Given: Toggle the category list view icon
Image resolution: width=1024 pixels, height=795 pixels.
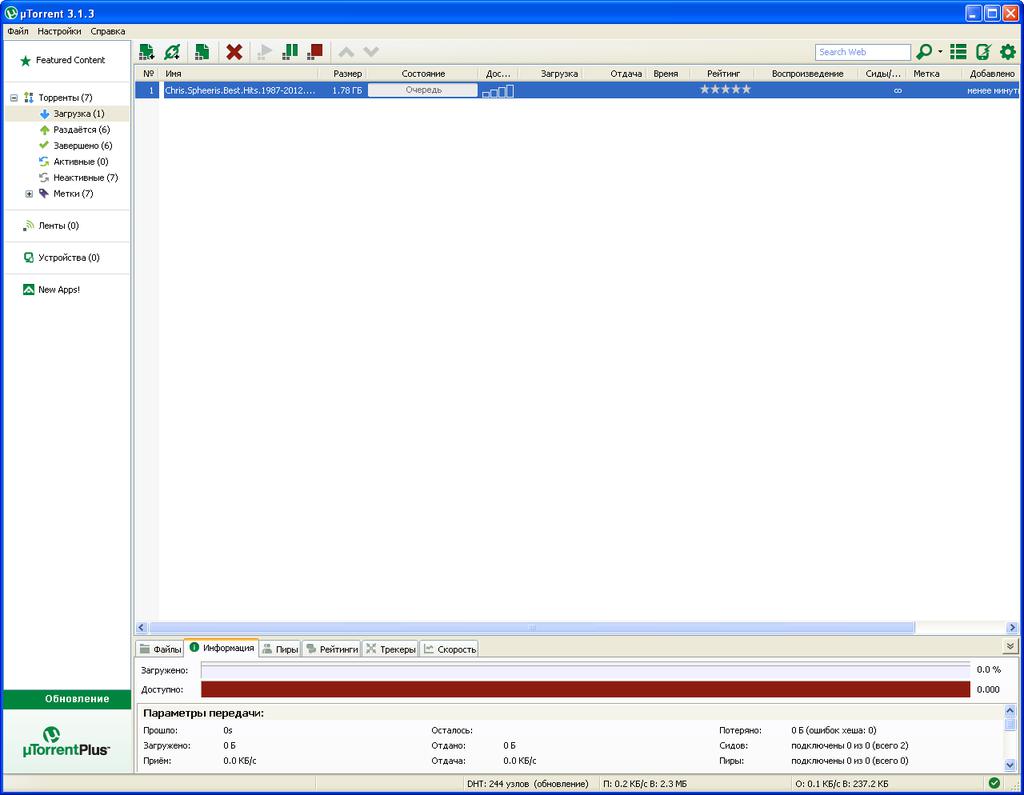Looking at the screenshot, I should 958,52.
